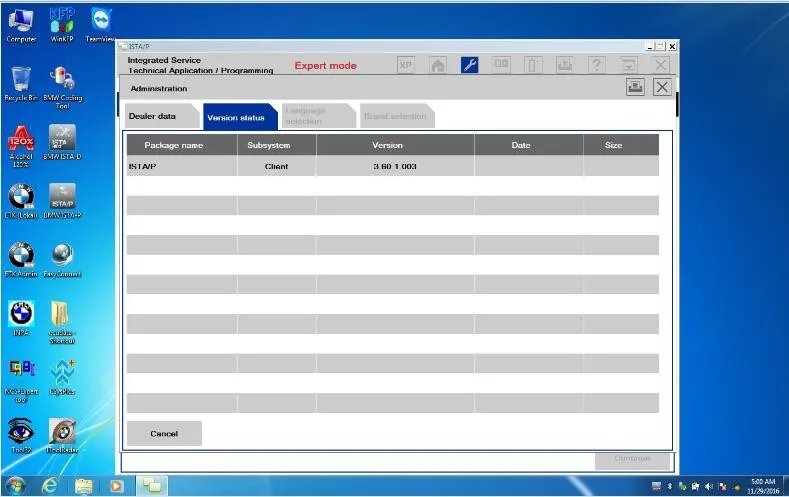789x497 pixels.
Task: Click the print icon in ISTA/P toolbar
Action: [565, 65]
